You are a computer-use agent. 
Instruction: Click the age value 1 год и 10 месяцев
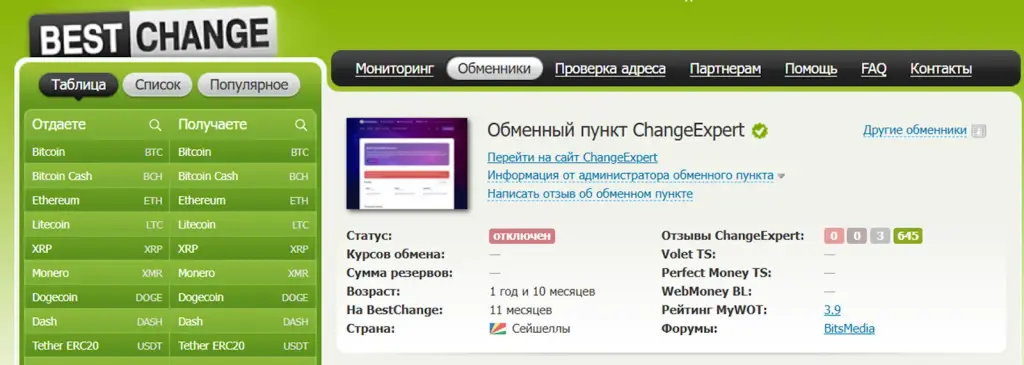point(542,291)
